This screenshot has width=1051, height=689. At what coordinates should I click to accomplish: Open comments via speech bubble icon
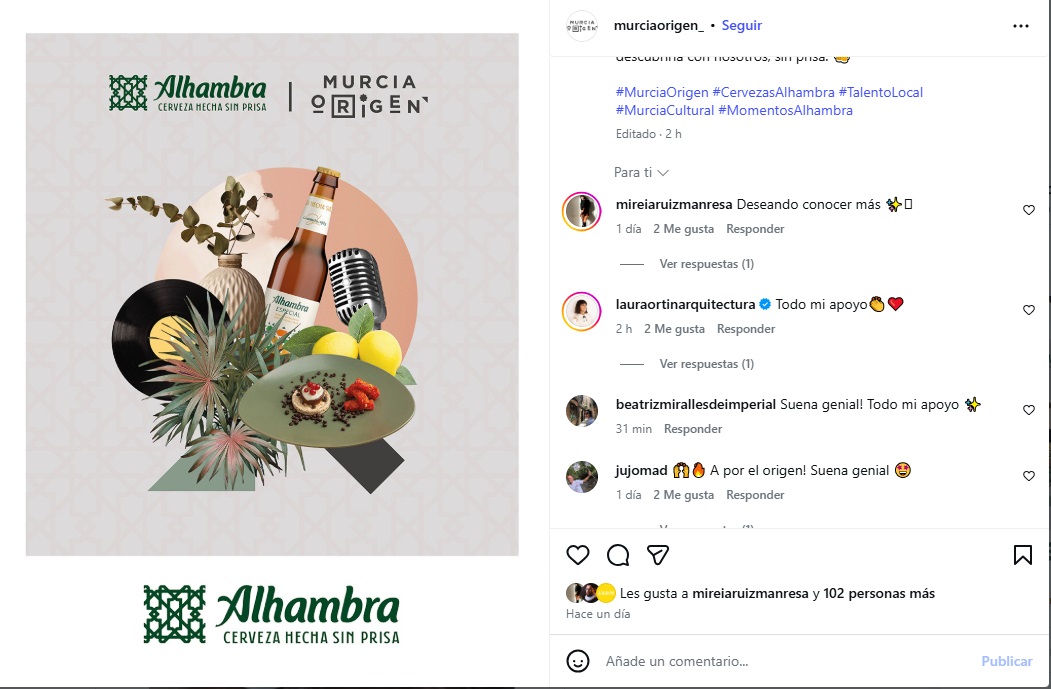coord(618,555)
